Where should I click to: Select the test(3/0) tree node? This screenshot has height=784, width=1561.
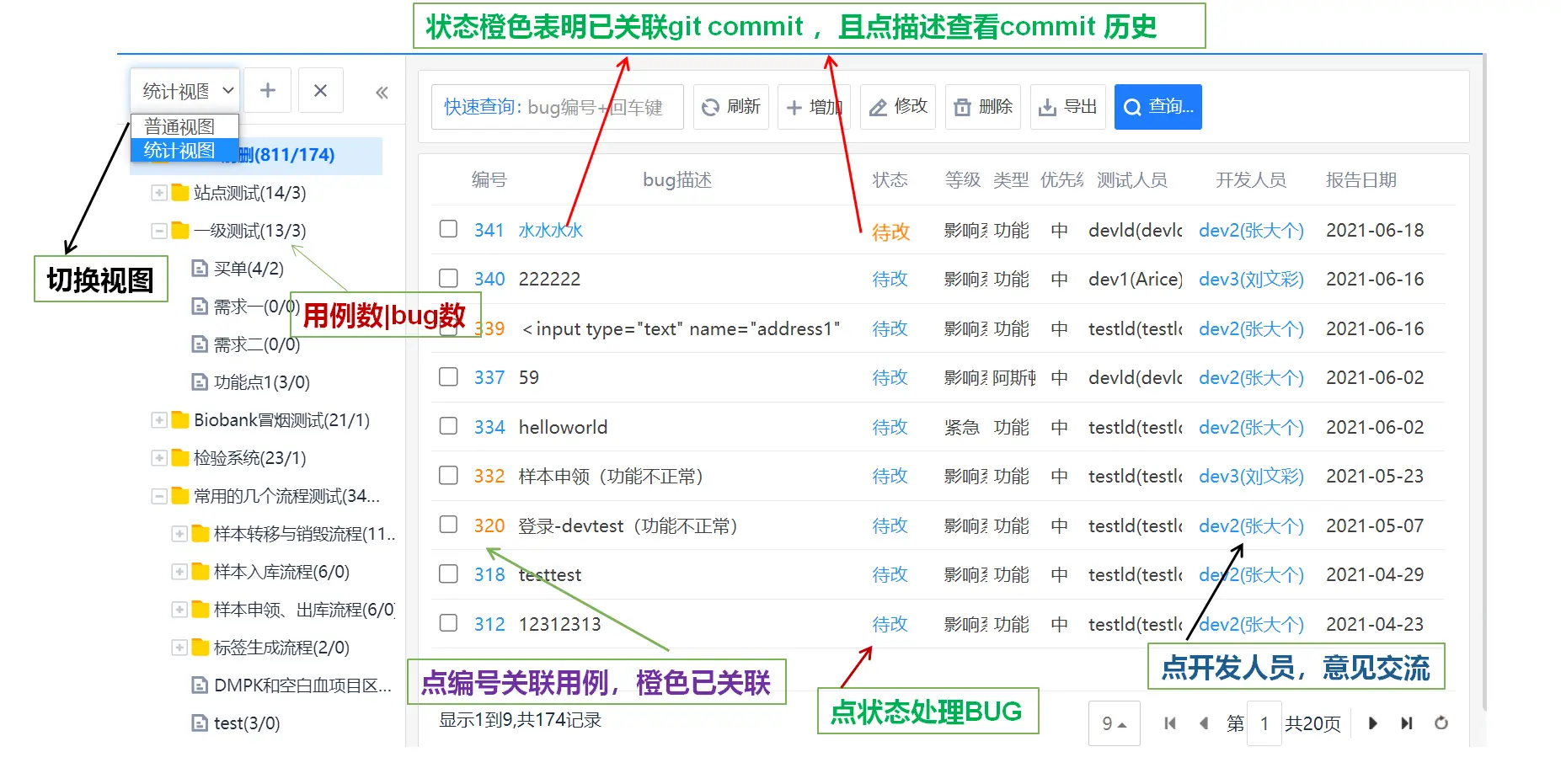(x=236, y=723)
